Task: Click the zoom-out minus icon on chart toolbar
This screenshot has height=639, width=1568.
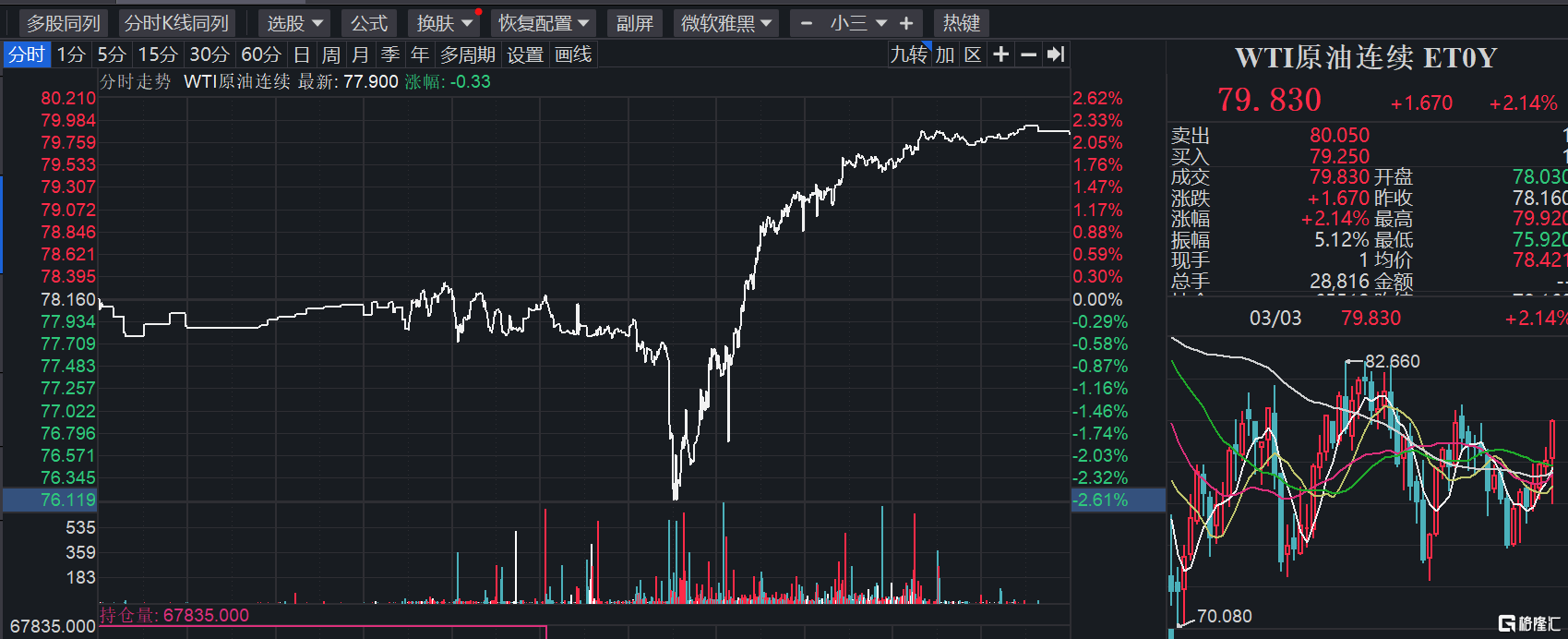Action: pyautogui.click(x=1028, y=54)
